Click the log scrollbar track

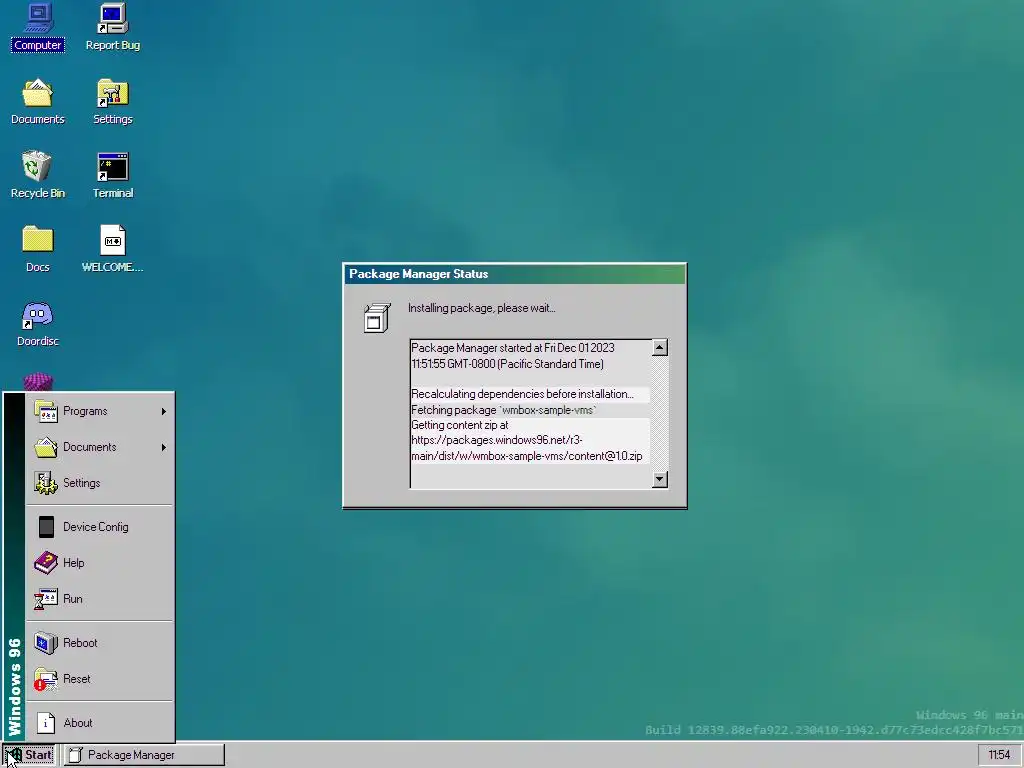click(660, 413)
